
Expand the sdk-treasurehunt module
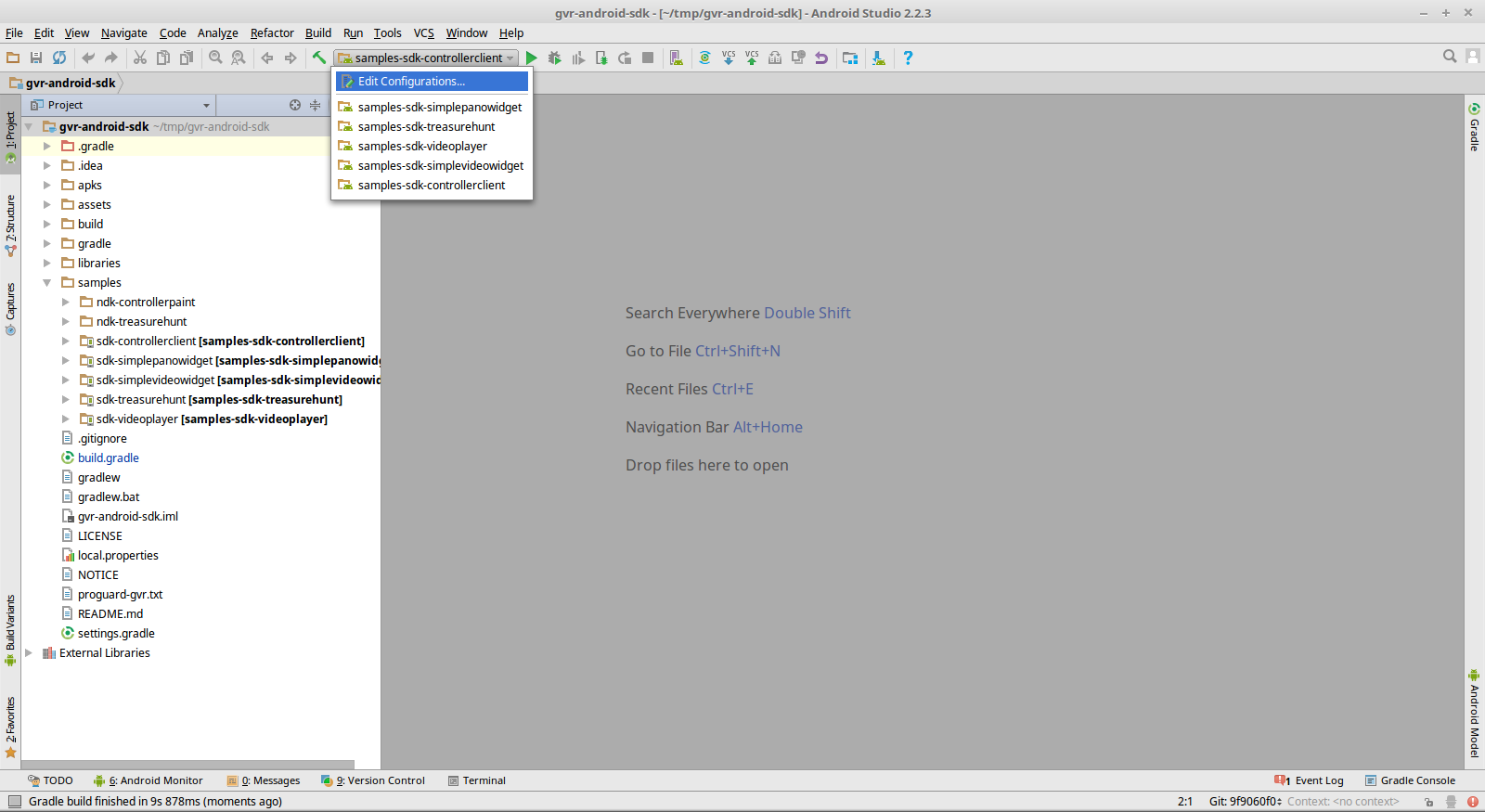click(66, 400)
